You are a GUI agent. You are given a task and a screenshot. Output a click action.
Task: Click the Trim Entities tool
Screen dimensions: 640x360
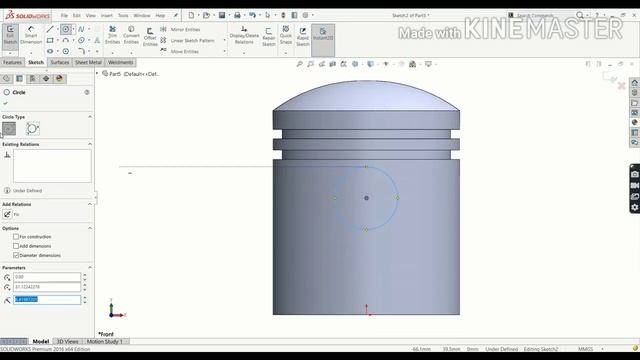[112, 36]
